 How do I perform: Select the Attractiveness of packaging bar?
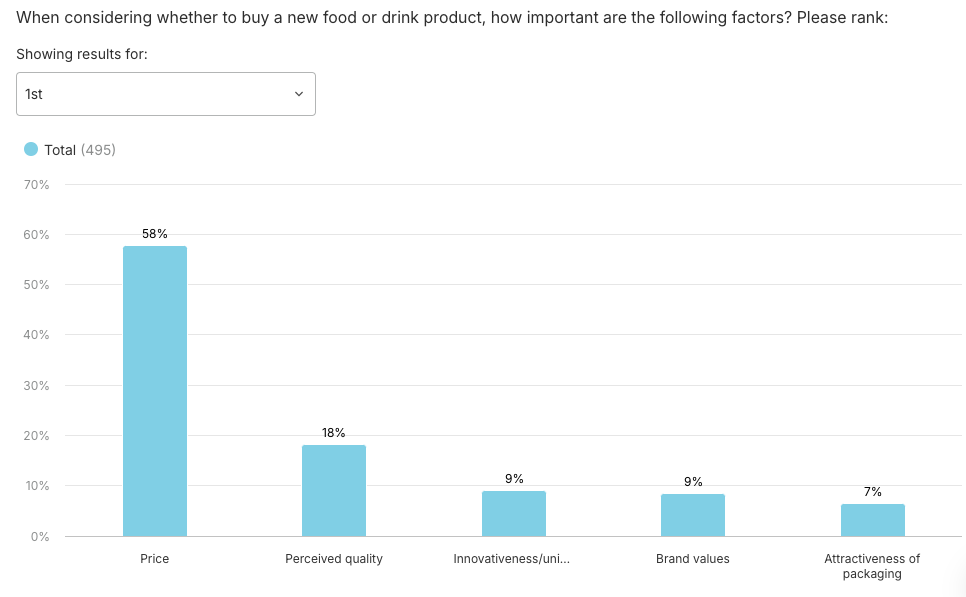(872, 520)
